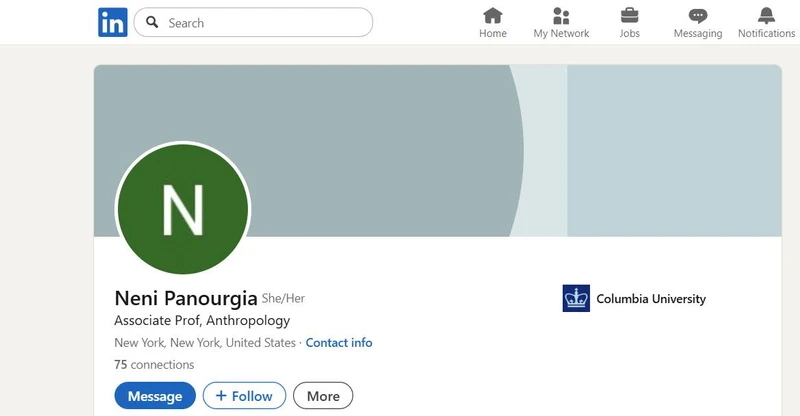This screenshot has width=800, height=416.
Task: Open the Contact info link
Action: pos(339,342)
